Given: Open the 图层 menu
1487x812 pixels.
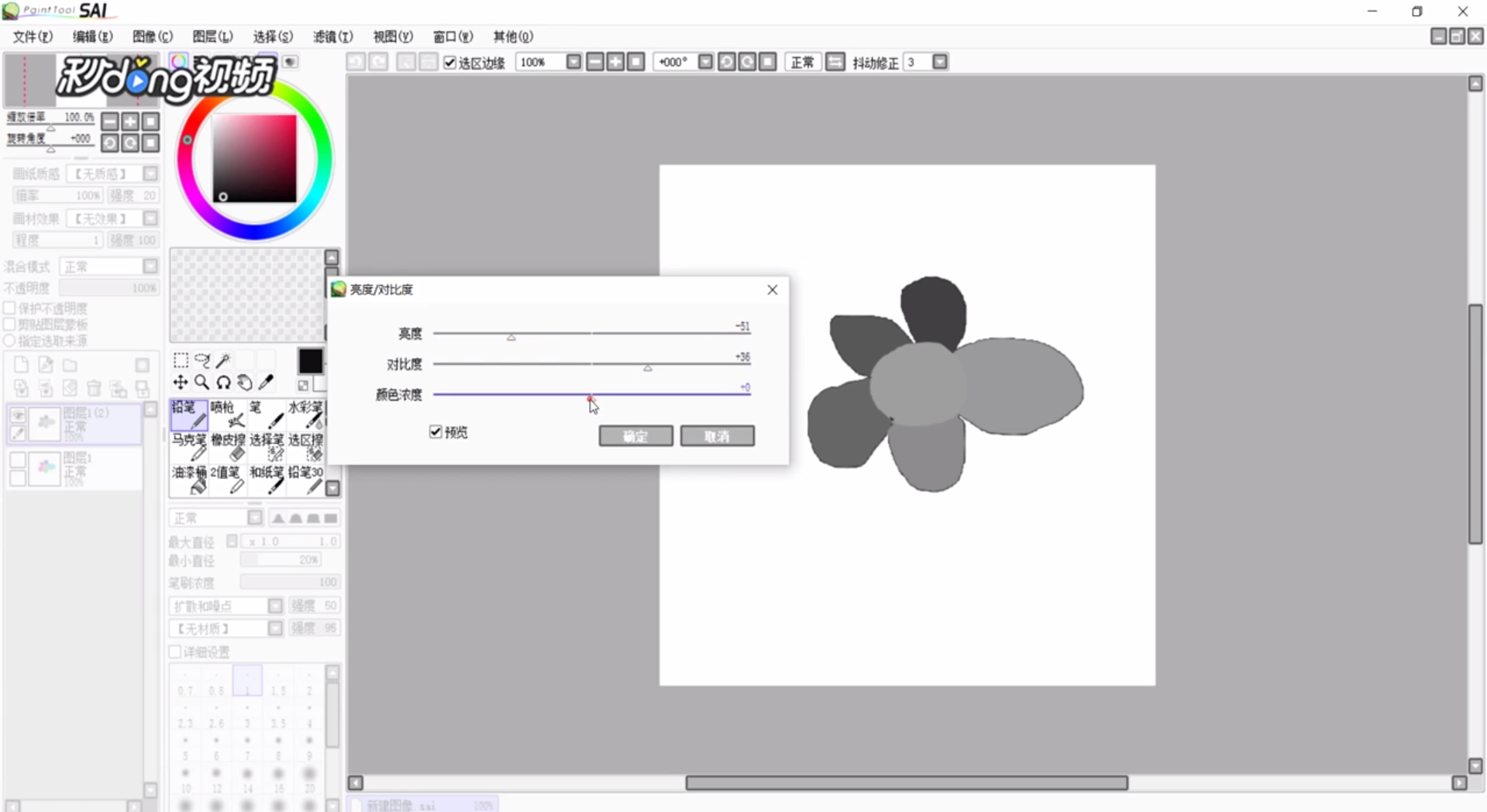Looking at the screenshot, I should click(x=212, y=36).
